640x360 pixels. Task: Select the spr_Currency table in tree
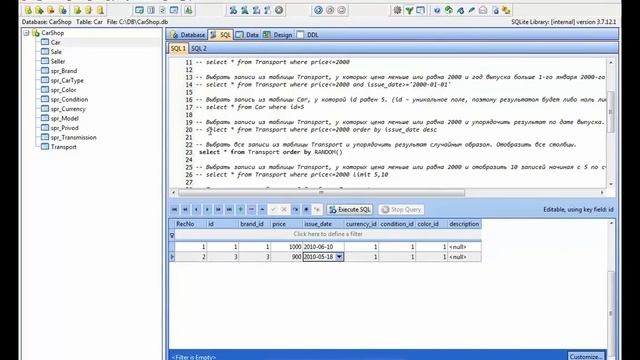coord(68,109)
